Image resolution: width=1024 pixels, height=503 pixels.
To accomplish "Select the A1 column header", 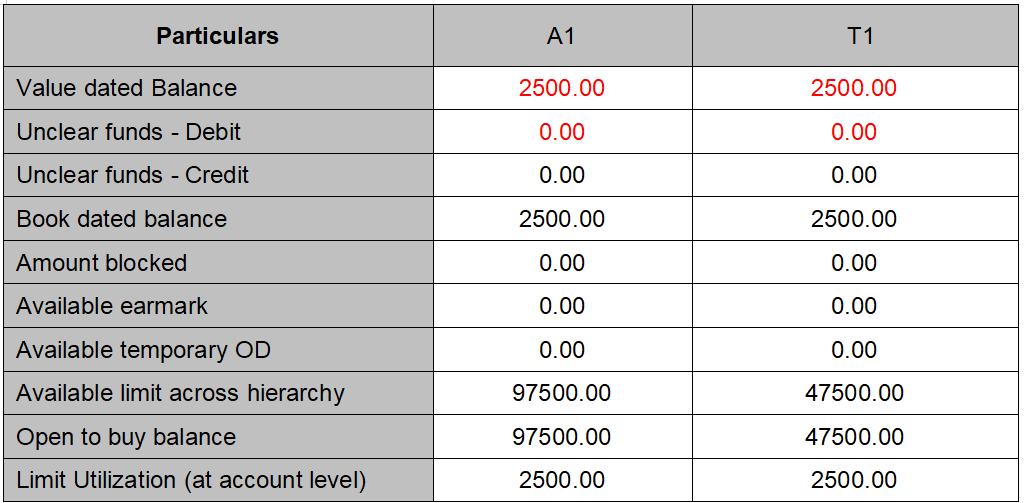I will pyautogui.click(x=561, y=37).
